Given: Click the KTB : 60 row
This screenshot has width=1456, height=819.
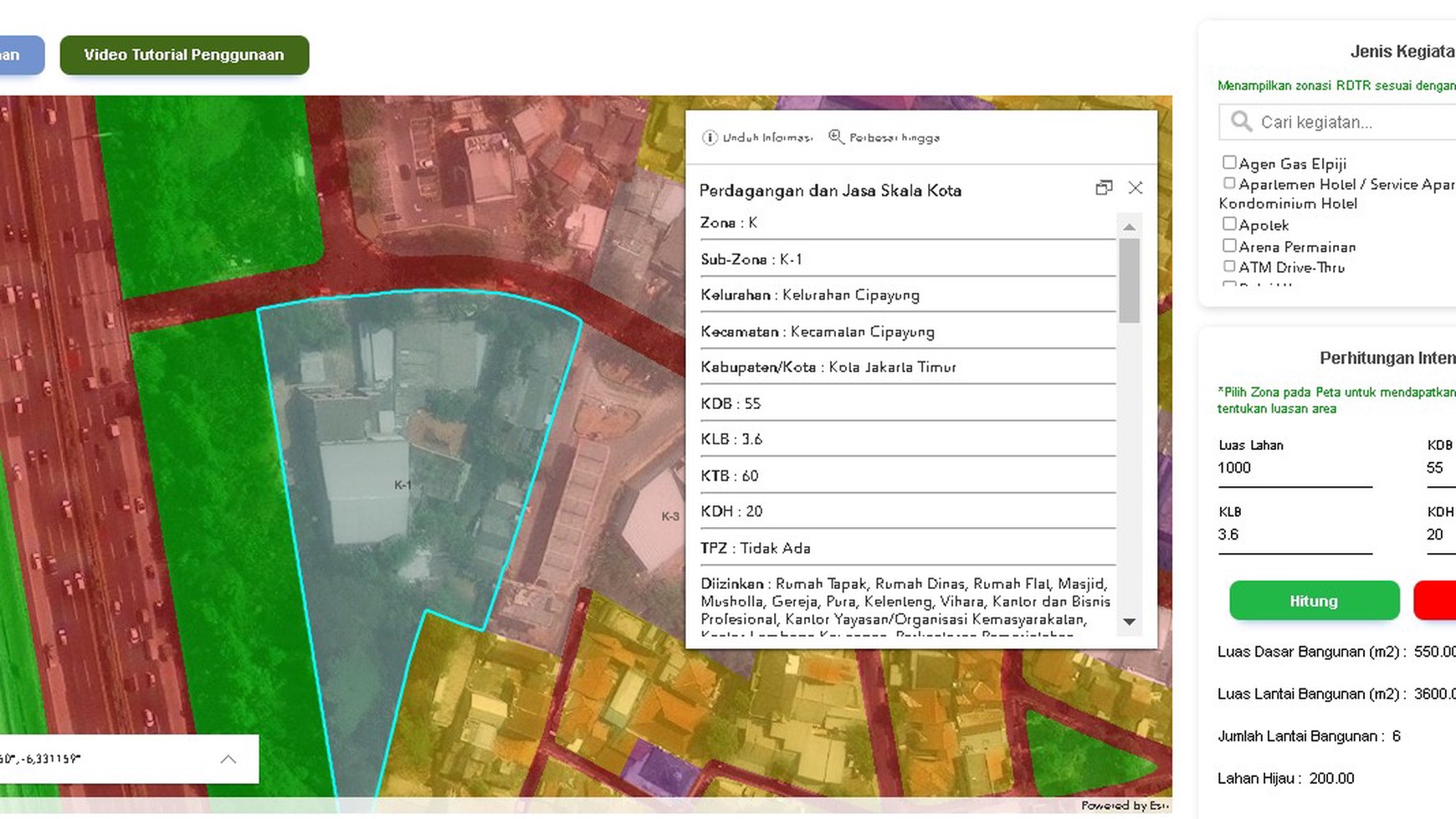Looking at the screenshot, I should pyautogui.click(x=908, y=475).
